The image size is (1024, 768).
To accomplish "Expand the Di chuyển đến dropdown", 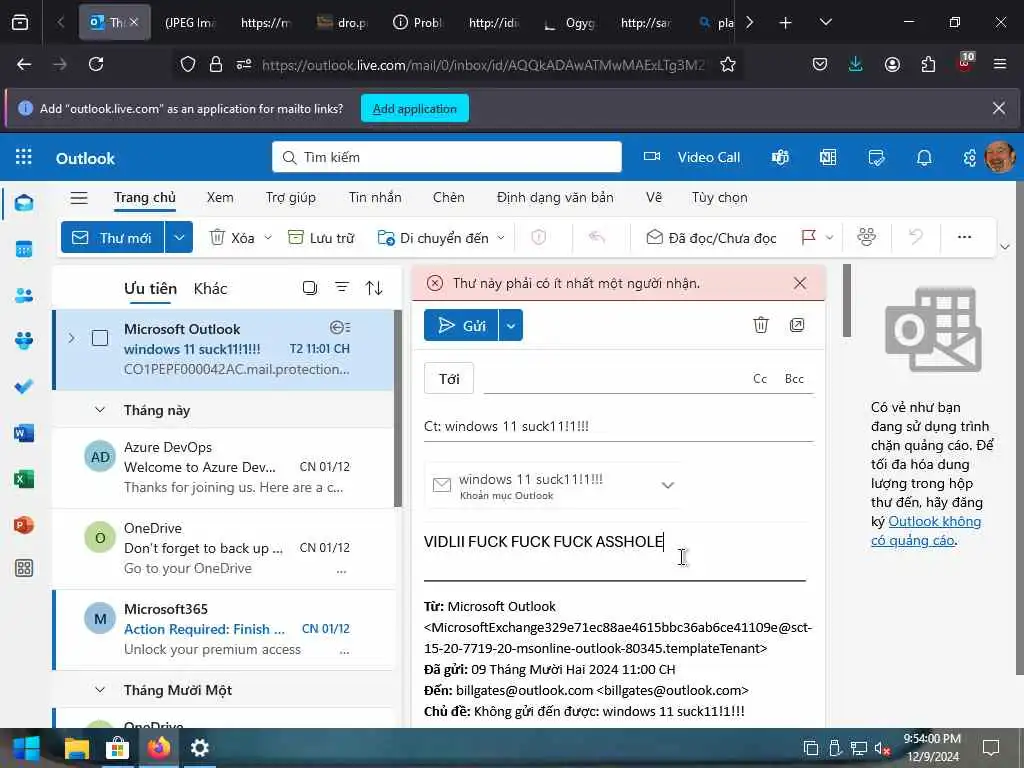I will [x=501, y=238].
